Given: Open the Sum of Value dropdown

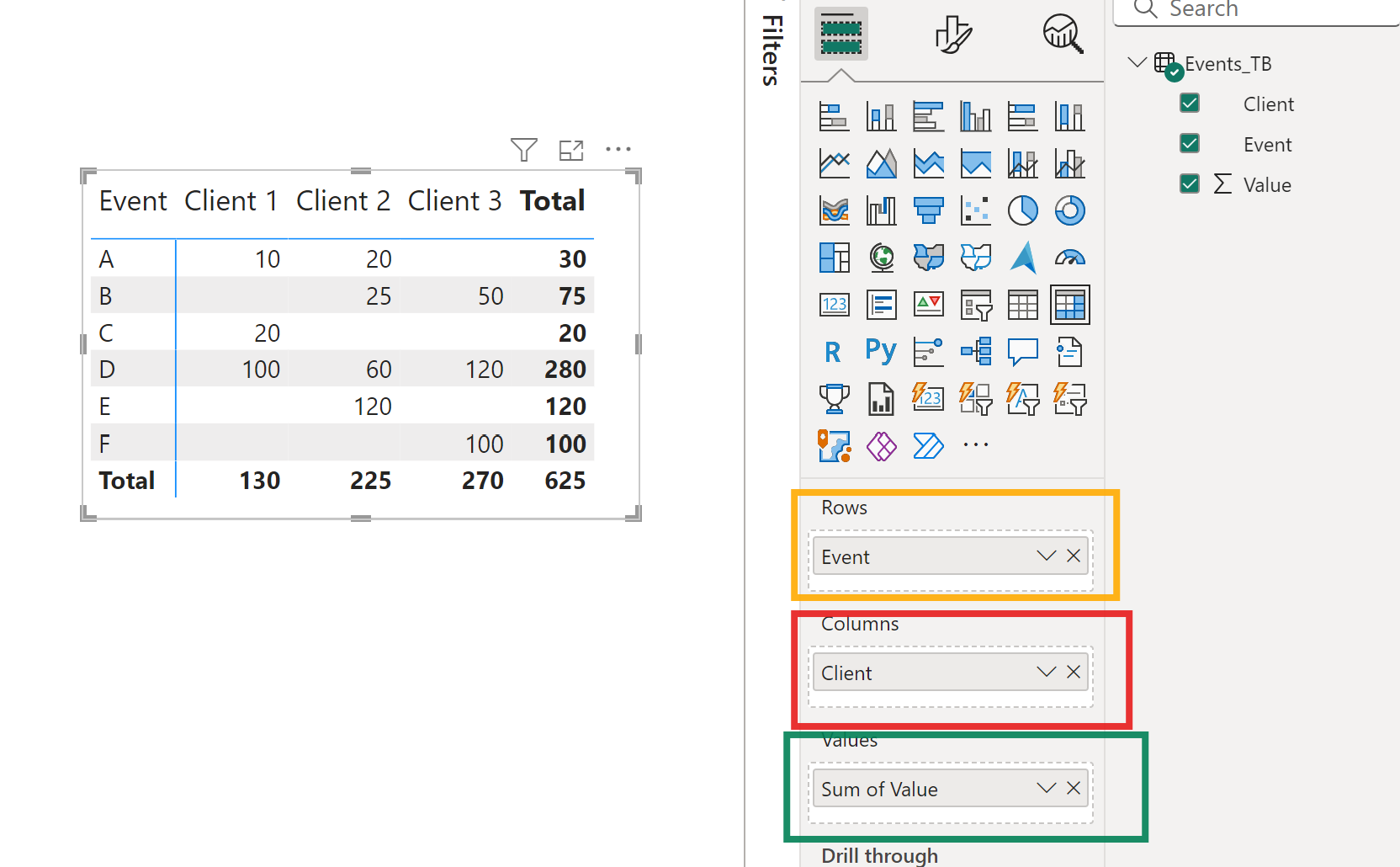Looking at the screenshot, I should coord(1046,788).
